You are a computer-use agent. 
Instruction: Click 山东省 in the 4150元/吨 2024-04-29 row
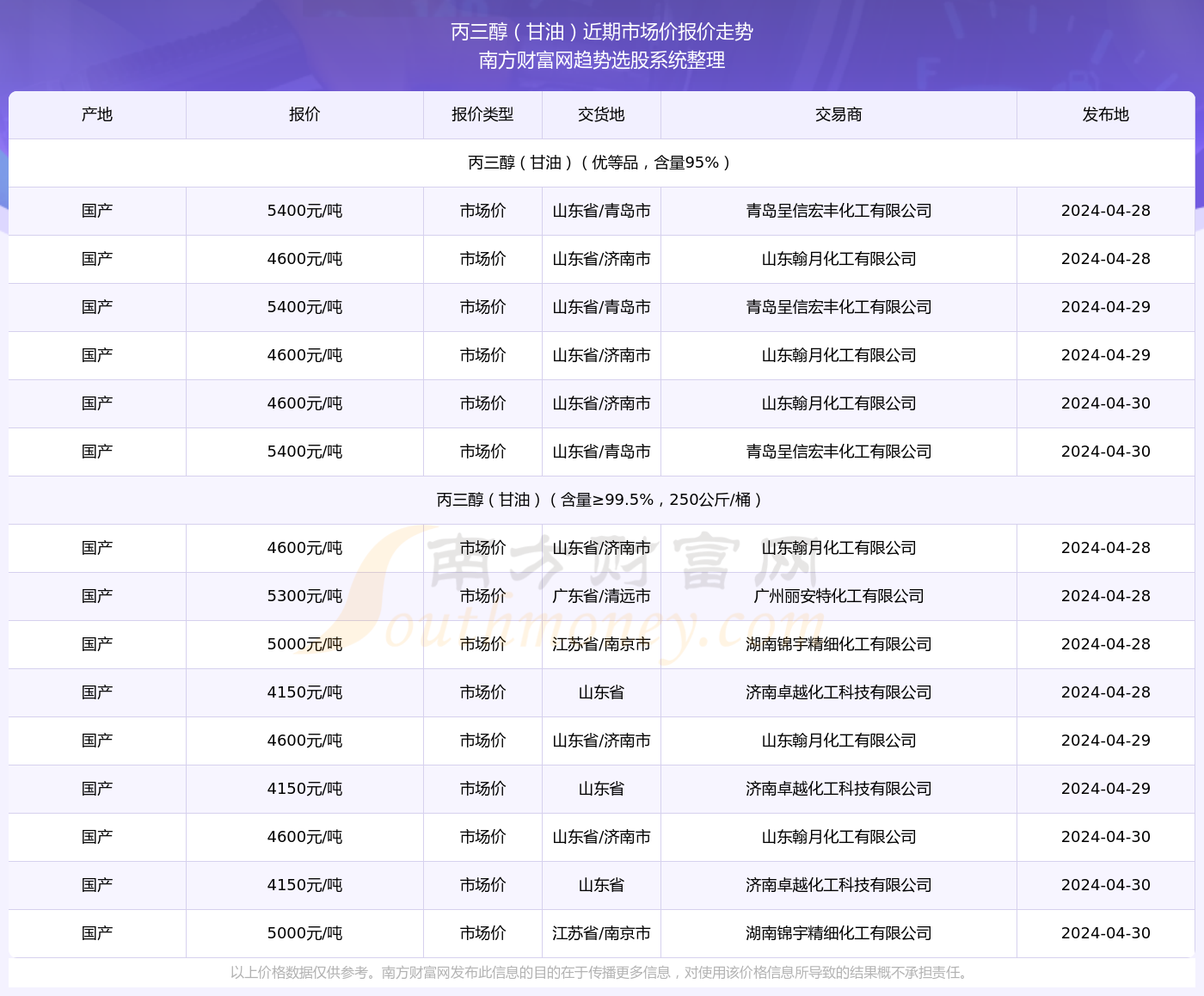601,789
